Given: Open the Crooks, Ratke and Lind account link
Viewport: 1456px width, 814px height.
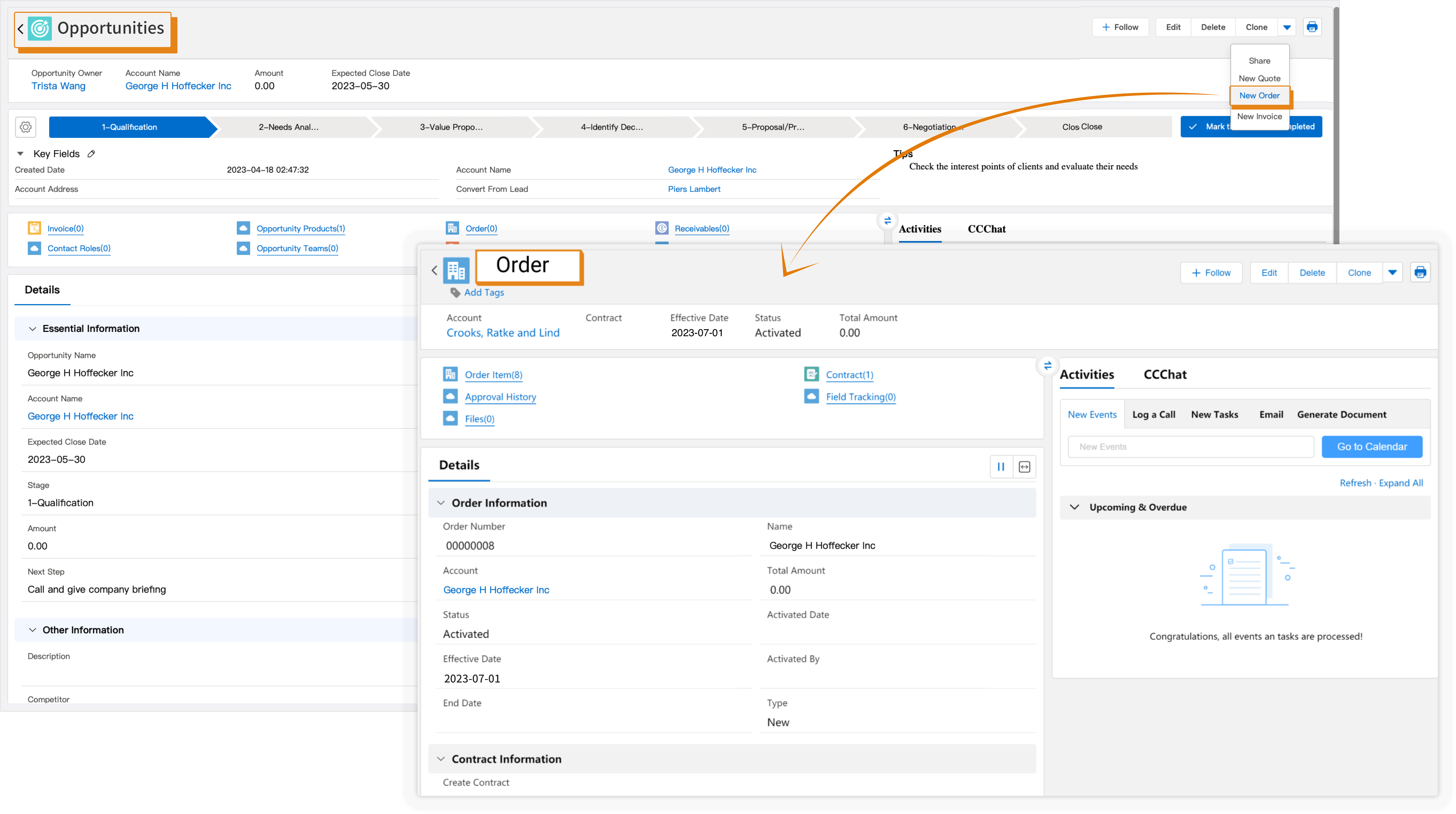Looking at the screenshot, I should tap(502, 333).
